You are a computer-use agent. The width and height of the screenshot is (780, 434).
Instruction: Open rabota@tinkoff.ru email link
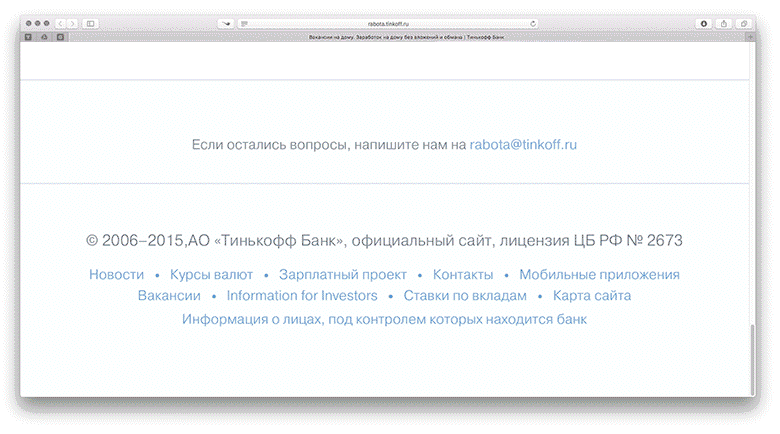click(523, 144)
